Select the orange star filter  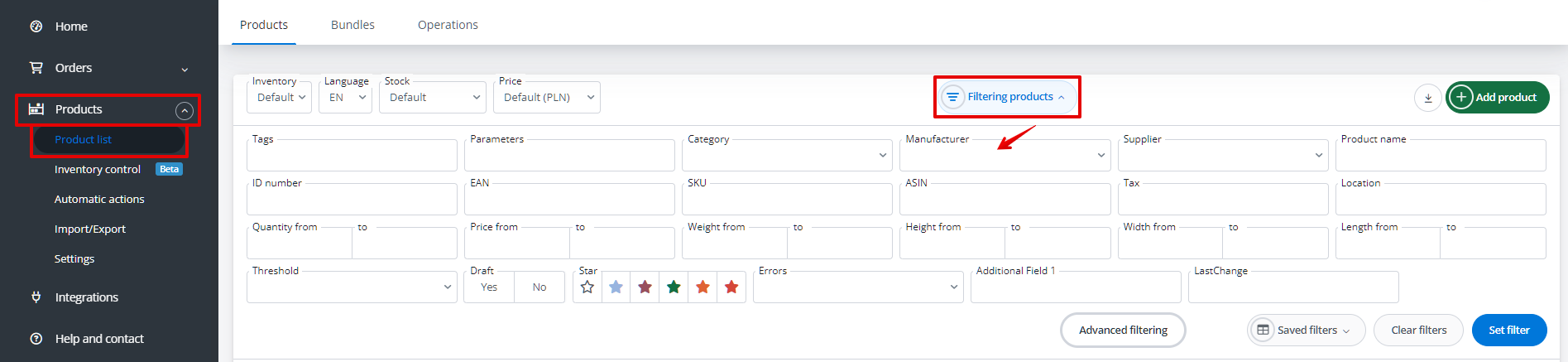pos(702,287)
